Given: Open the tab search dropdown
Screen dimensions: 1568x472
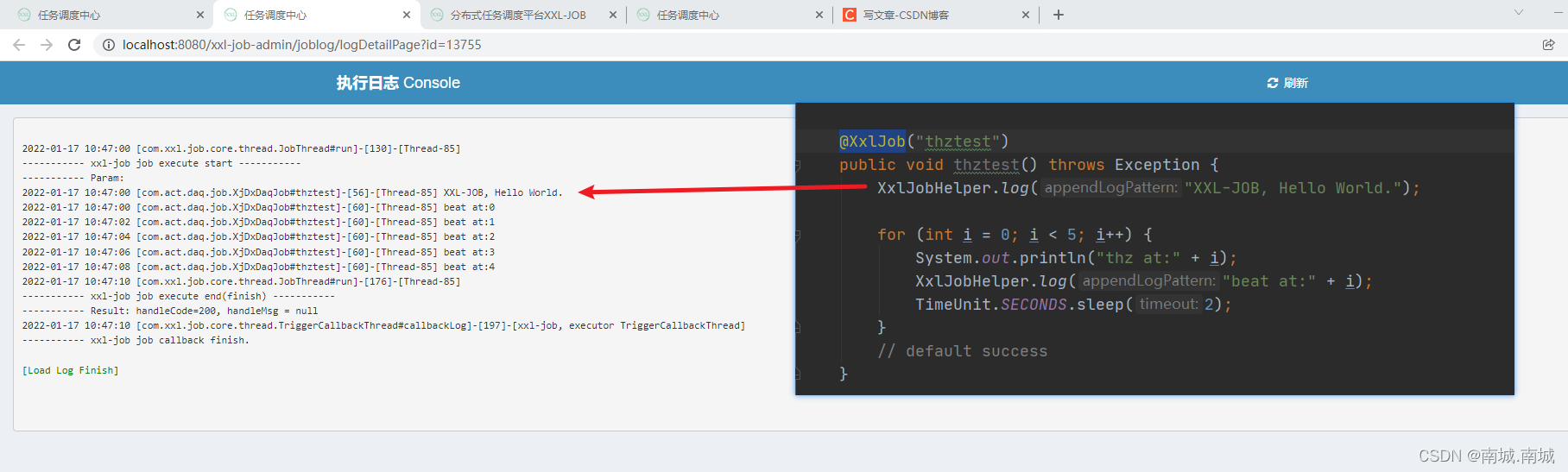Looking at the screenshot, I should tap(1519, 13).
